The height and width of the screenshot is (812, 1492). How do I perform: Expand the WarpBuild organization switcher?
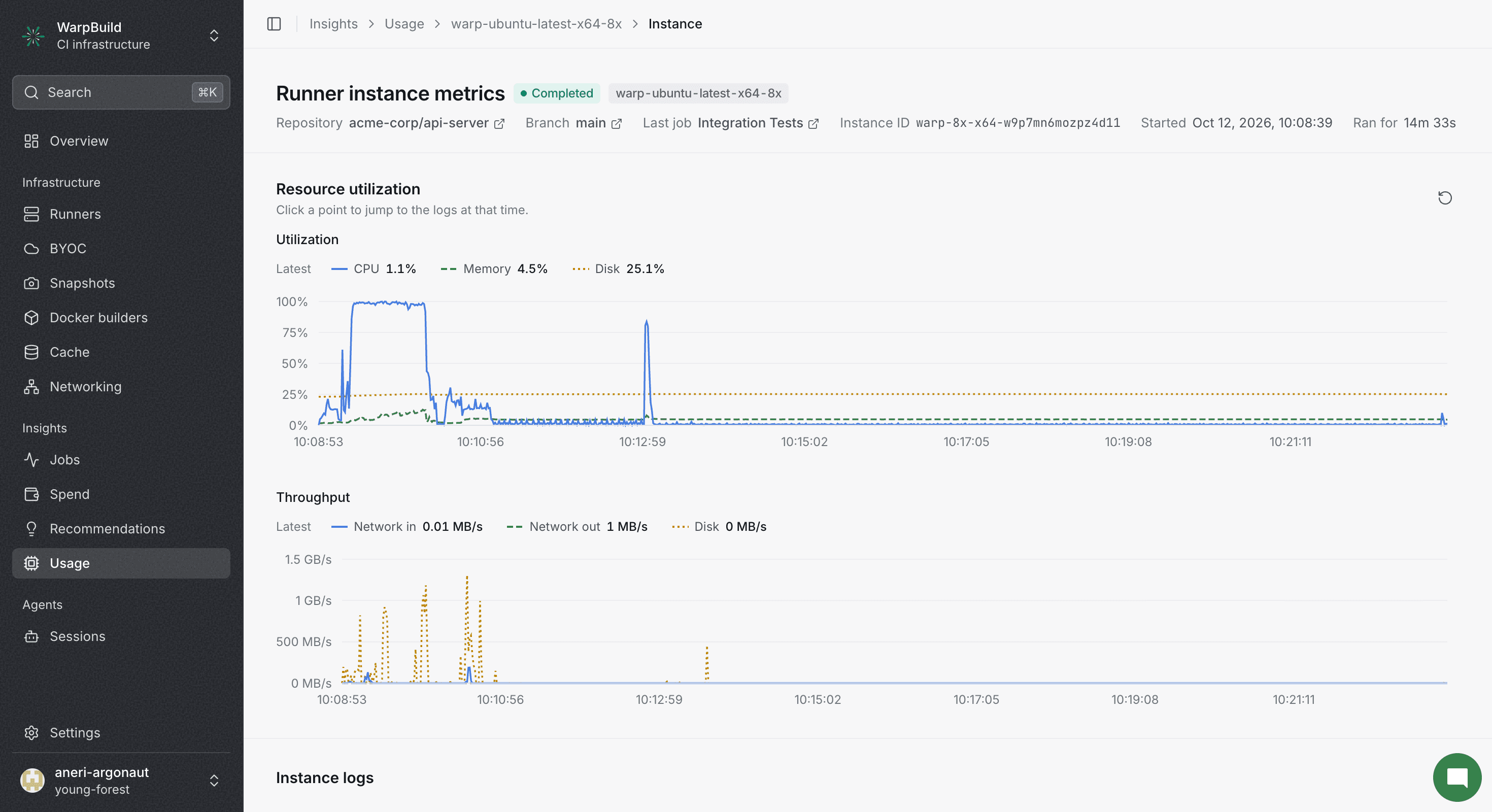214,36
